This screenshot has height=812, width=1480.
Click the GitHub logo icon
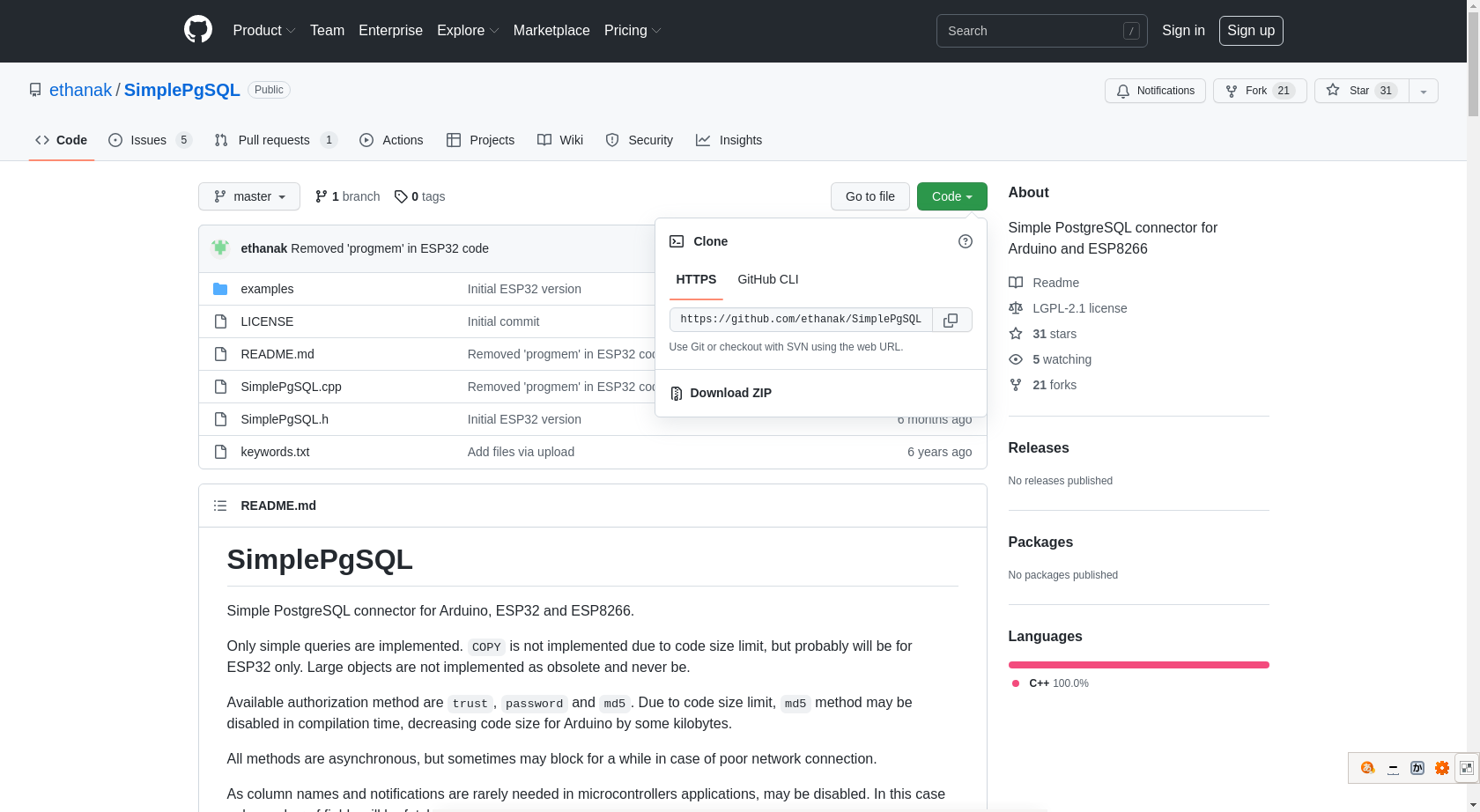tap(198, 30)
